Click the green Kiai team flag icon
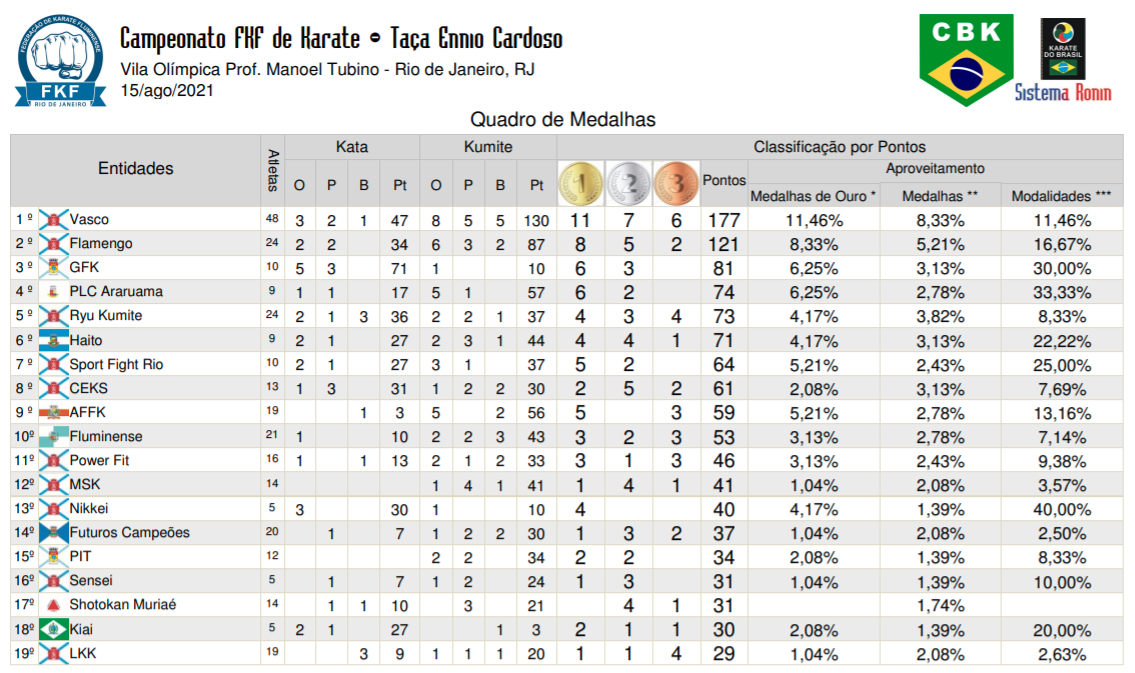This screenshot has width=1135, height=673. pyautogui.click(x=53, y=630)
